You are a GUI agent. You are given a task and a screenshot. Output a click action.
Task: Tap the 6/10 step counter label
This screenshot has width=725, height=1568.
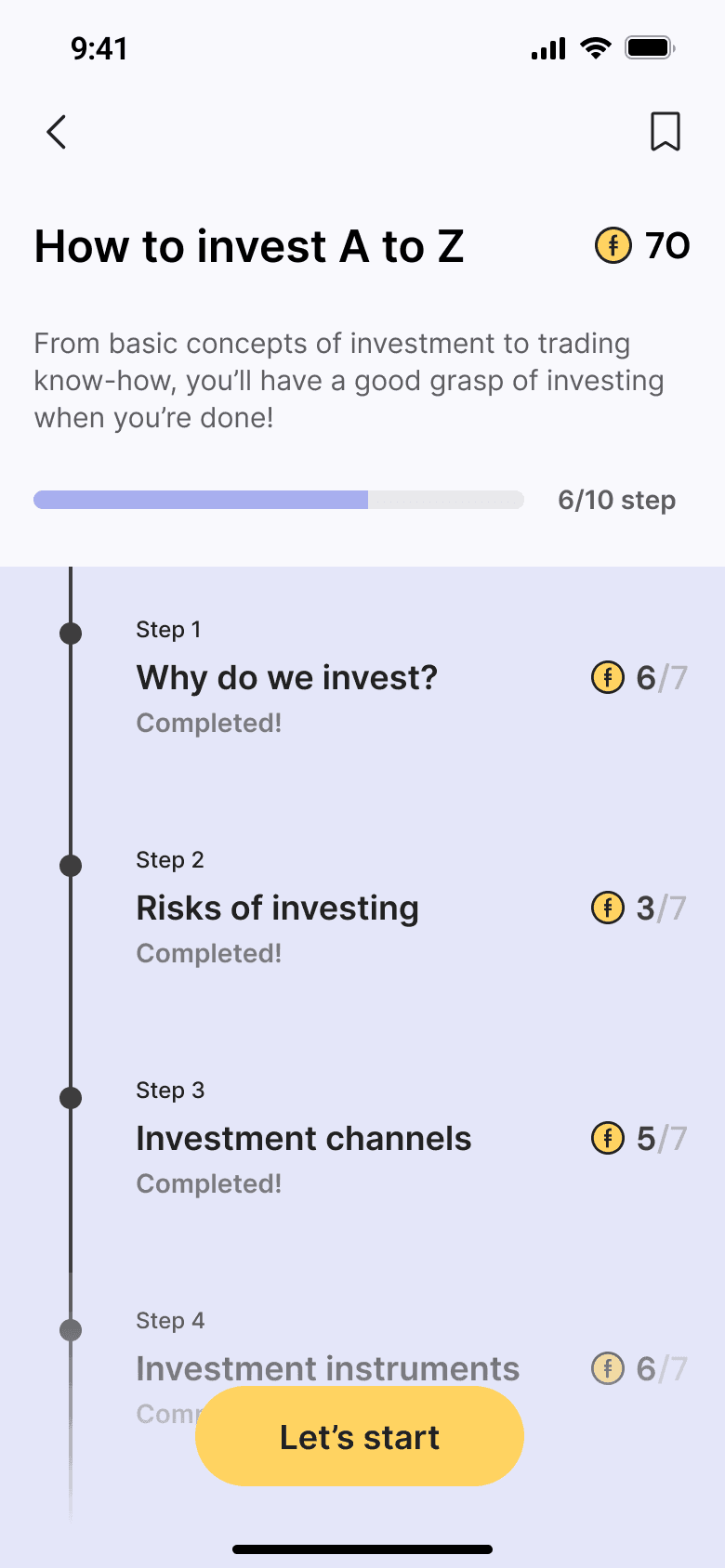(x=616, y=500)
